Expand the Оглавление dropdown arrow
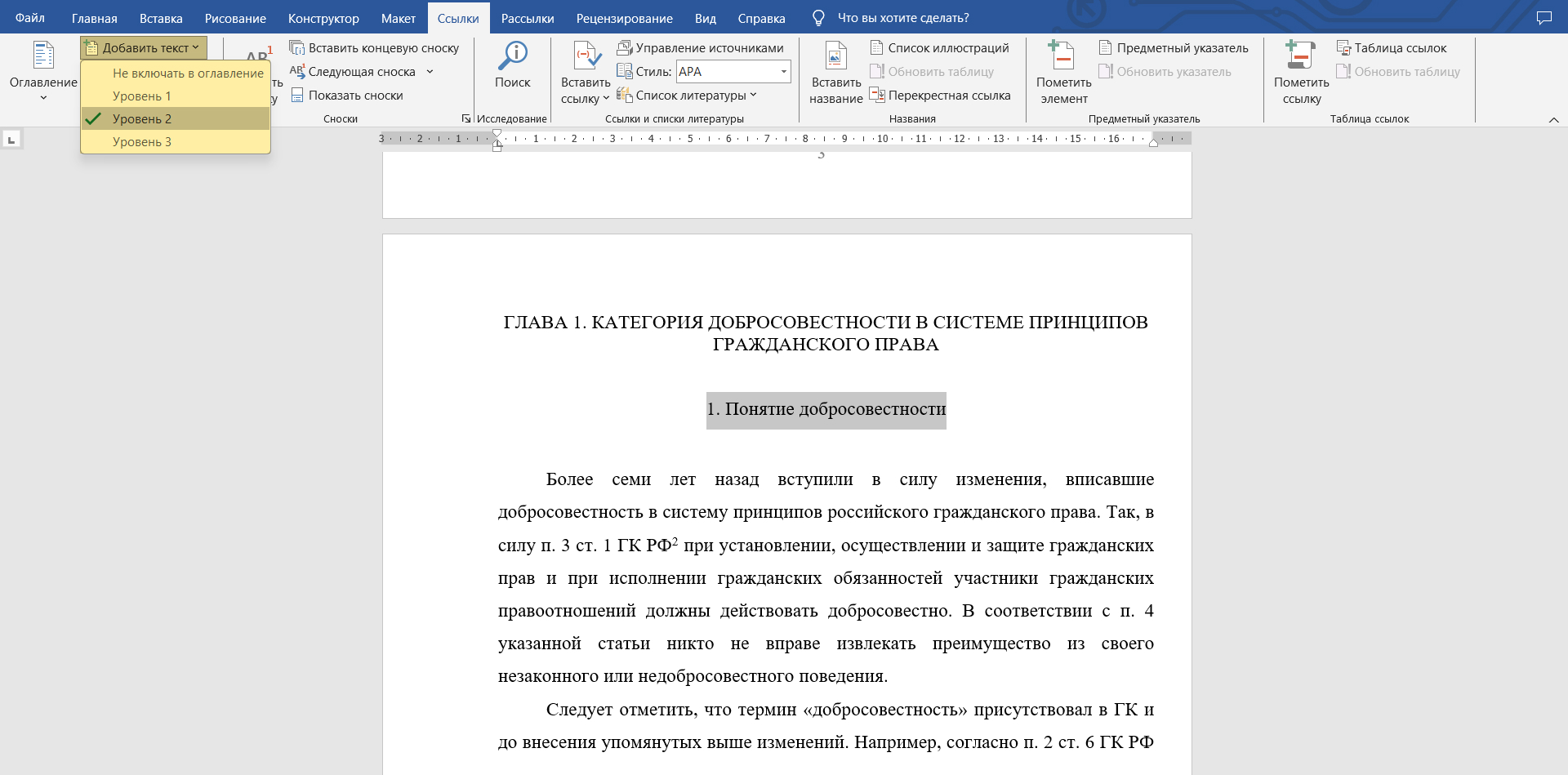1568x775 pixels. pyautogui.click(x=43, y=98)
